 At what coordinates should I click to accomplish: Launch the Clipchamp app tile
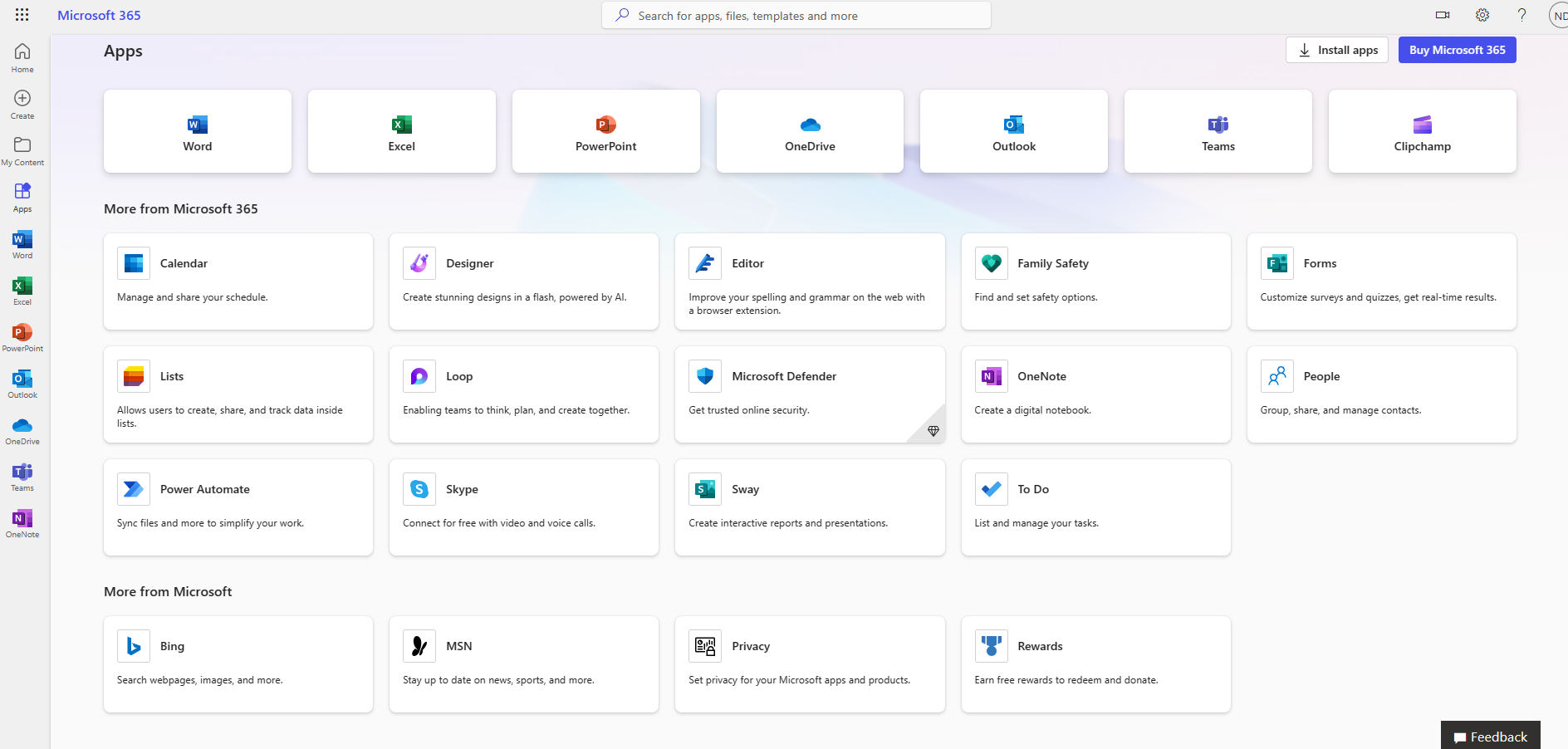[1423, 131]
